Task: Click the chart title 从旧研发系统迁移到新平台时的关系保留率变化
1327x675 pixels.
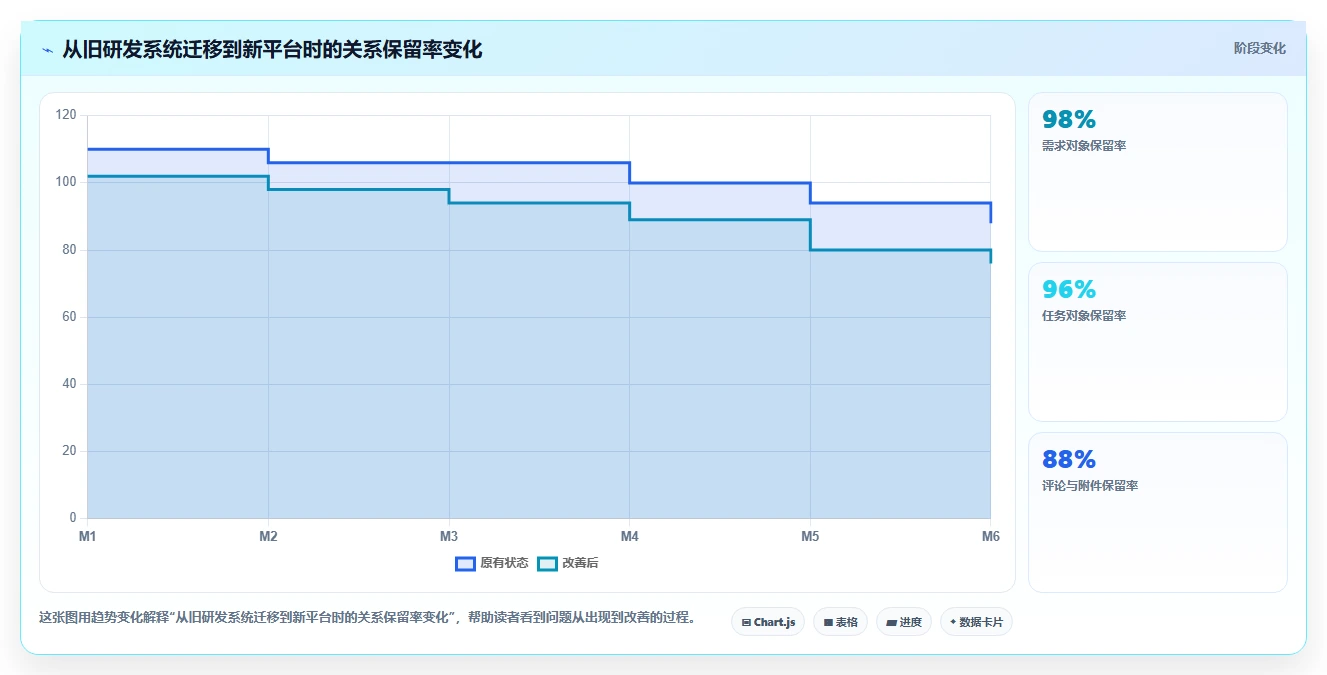Action: click(x=272, y=49)
